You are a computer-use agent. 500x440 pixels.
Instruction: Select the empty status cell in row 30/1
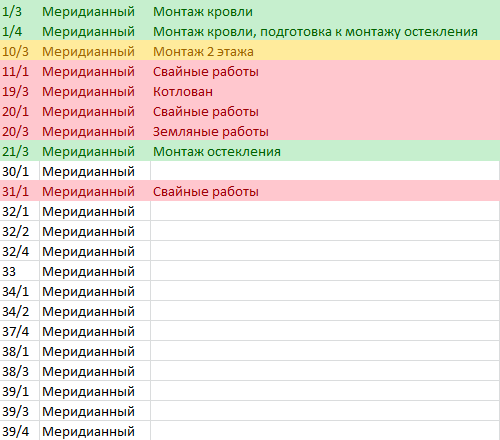[x=325, y=171]
